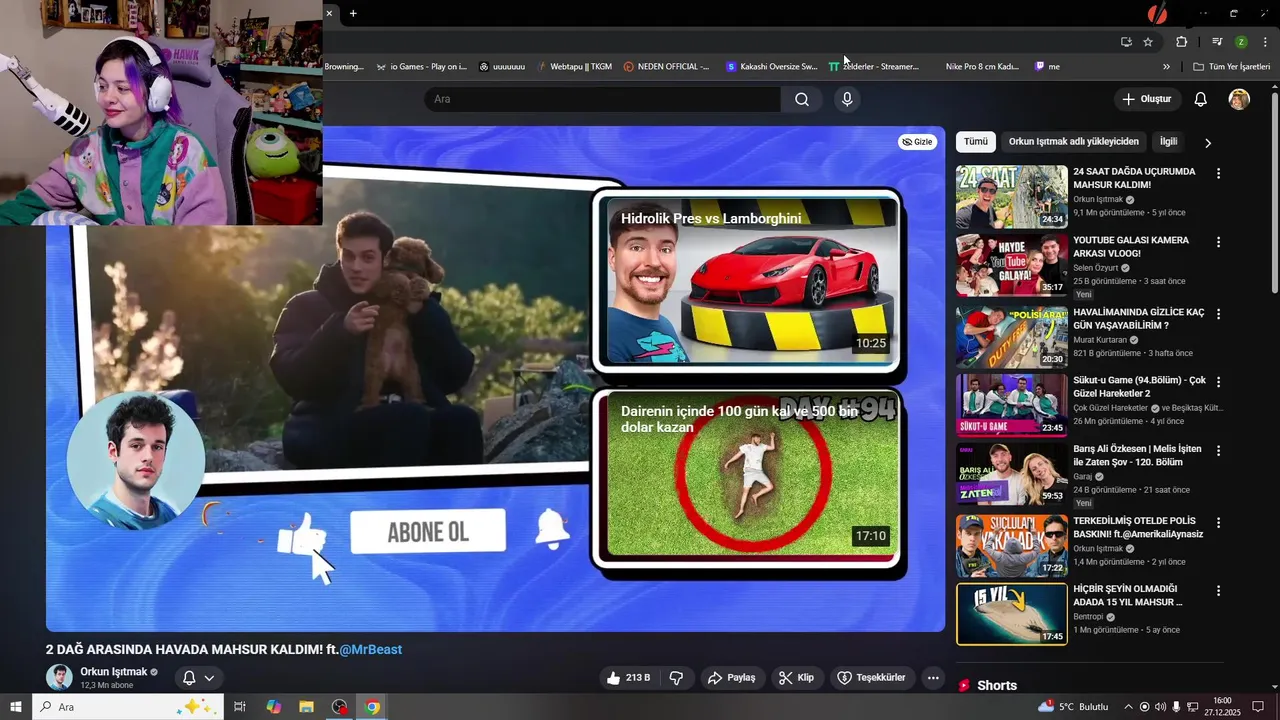The image size is (1280, 720).
Task: Open Windows Start menu
Action: click(15, 707)
